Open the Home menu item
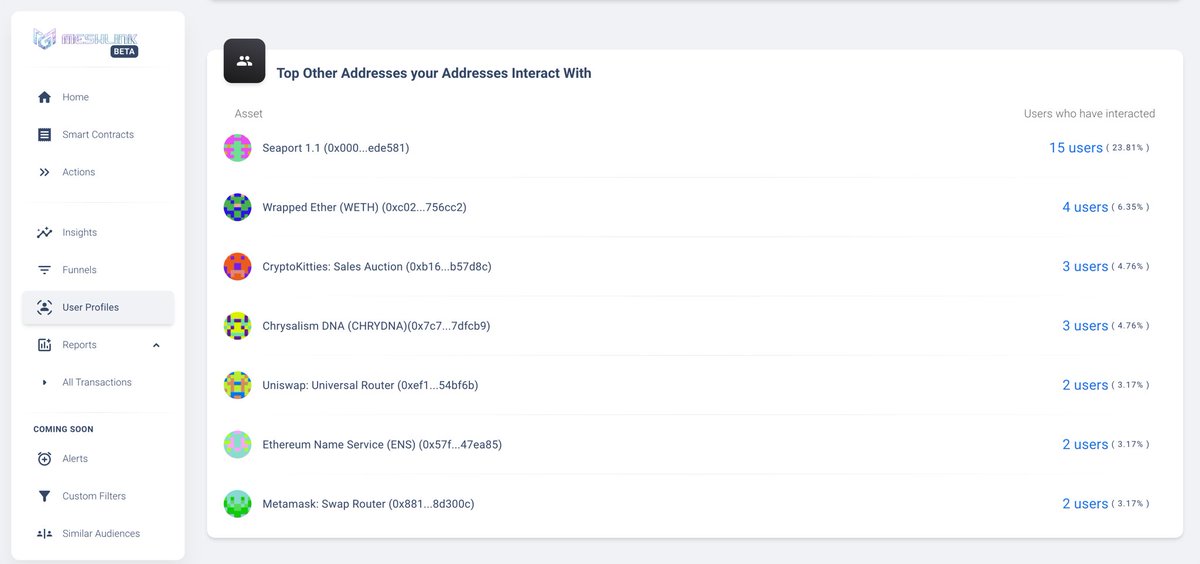Image resolution: width=1200 pixels, height=564 pixels. (x=98, y=97)
